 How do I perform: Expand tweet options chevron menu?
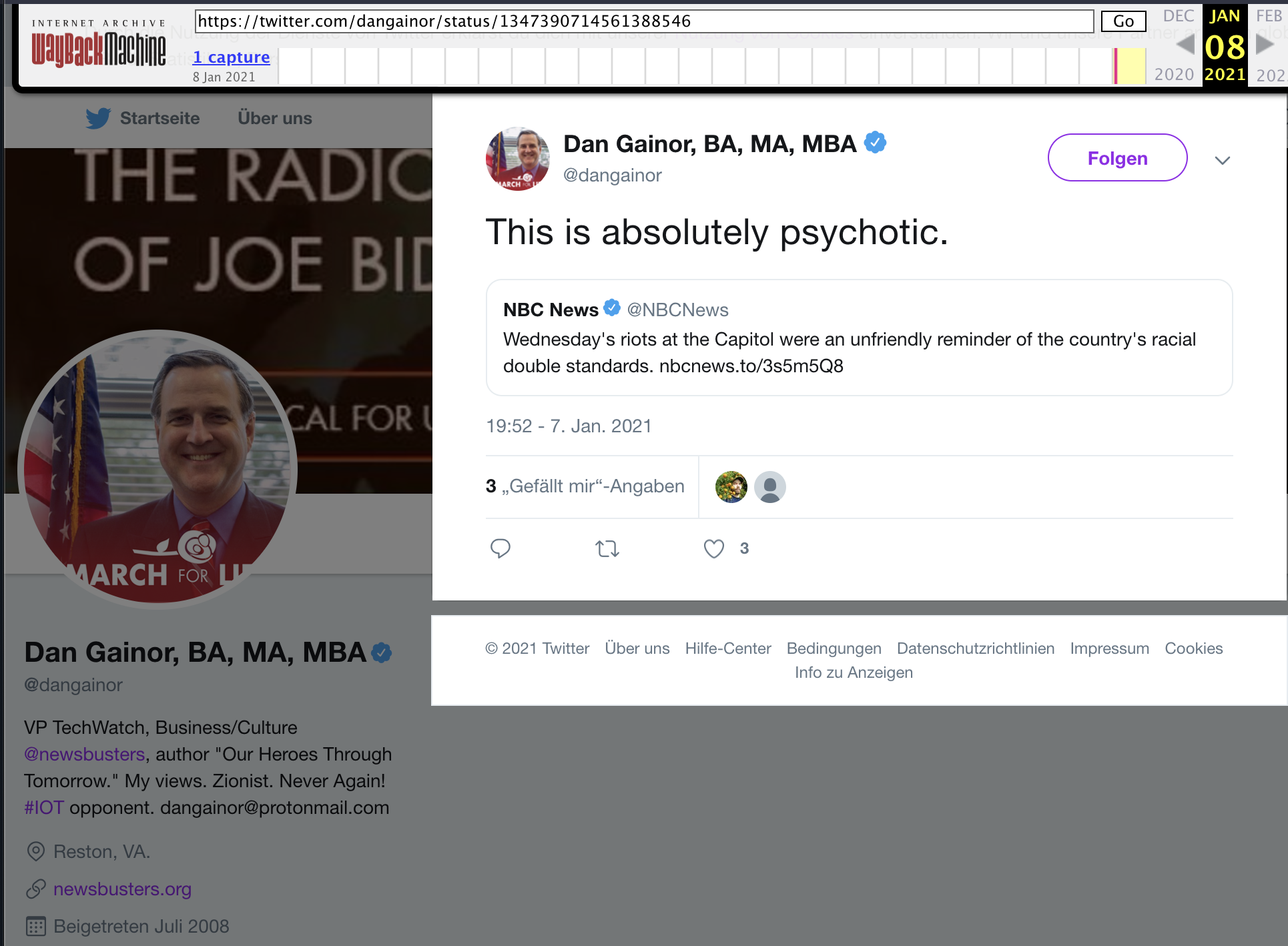point(1223,160)
